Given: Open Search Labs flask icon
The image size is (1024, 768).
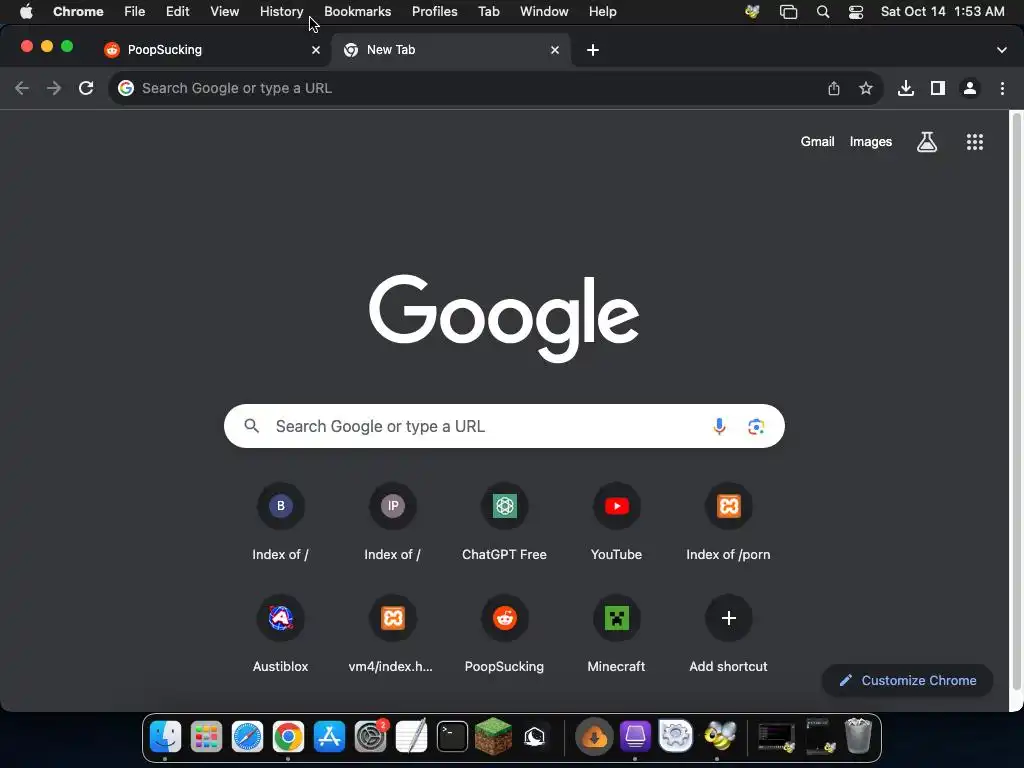Looking at the screenshot, I should point(927,142).
